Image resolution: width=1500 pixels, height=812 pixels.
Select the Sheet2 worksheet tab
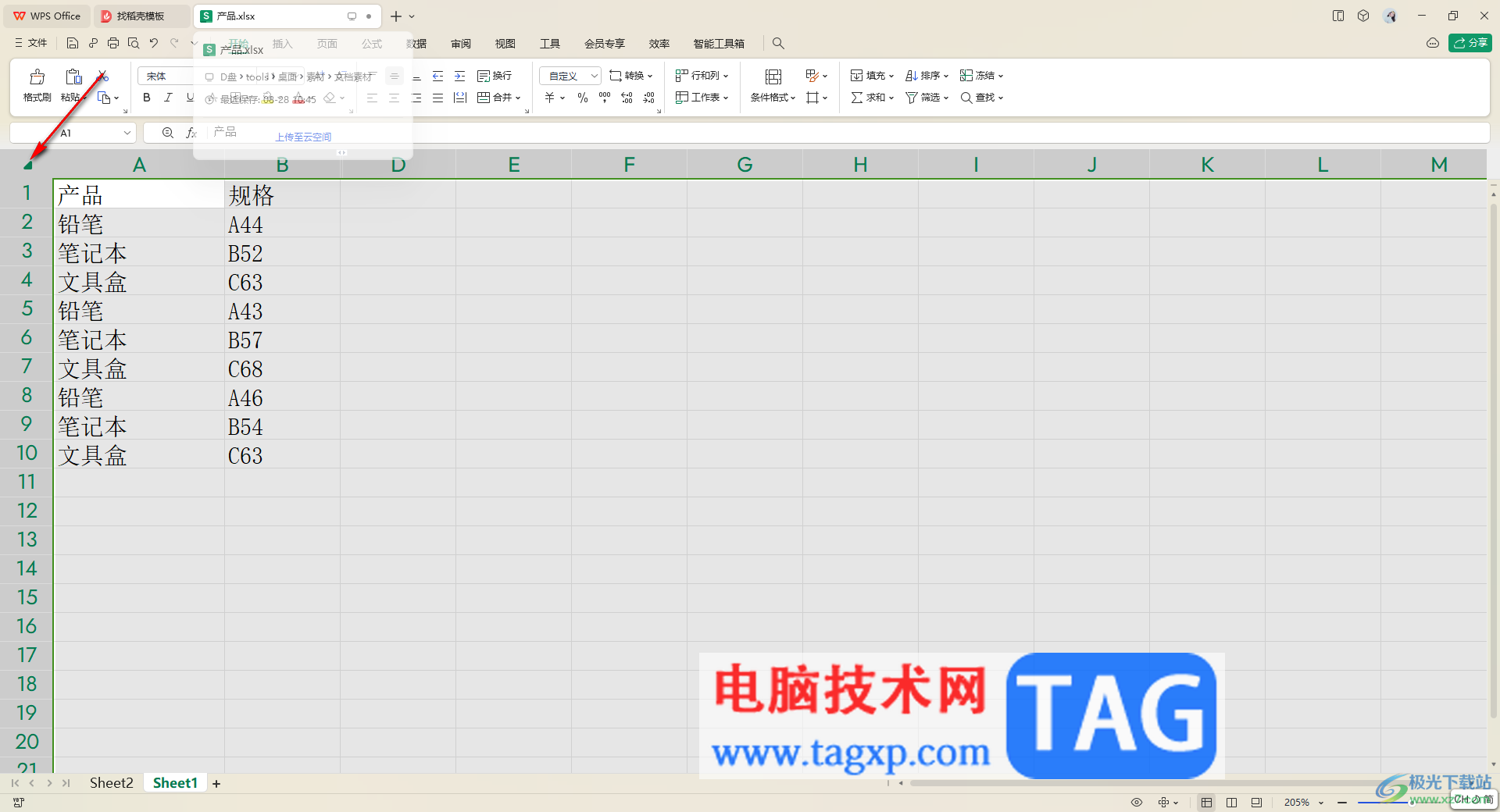coord(111,783)
